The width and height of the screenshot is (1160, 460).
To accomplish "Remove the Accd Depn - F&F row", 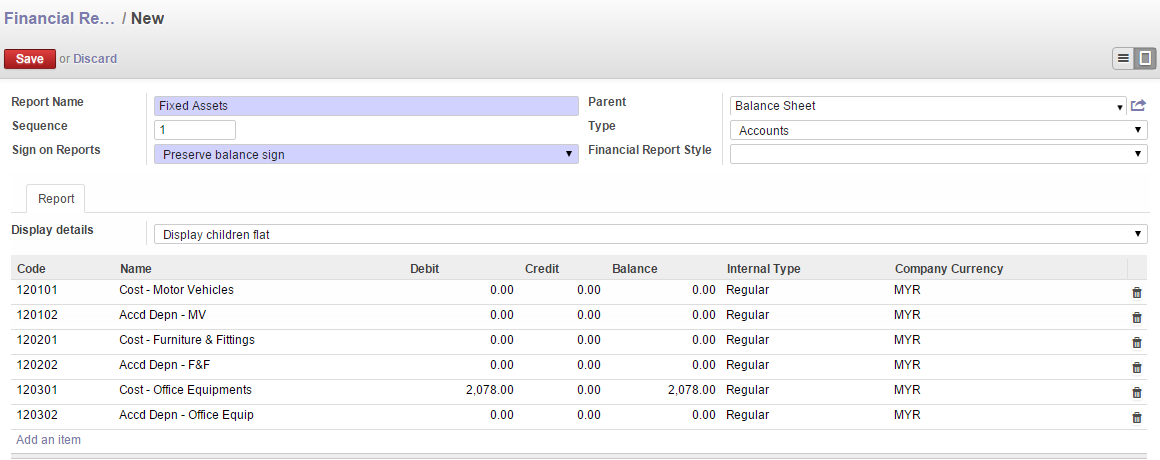I will tap(1136, 368).
